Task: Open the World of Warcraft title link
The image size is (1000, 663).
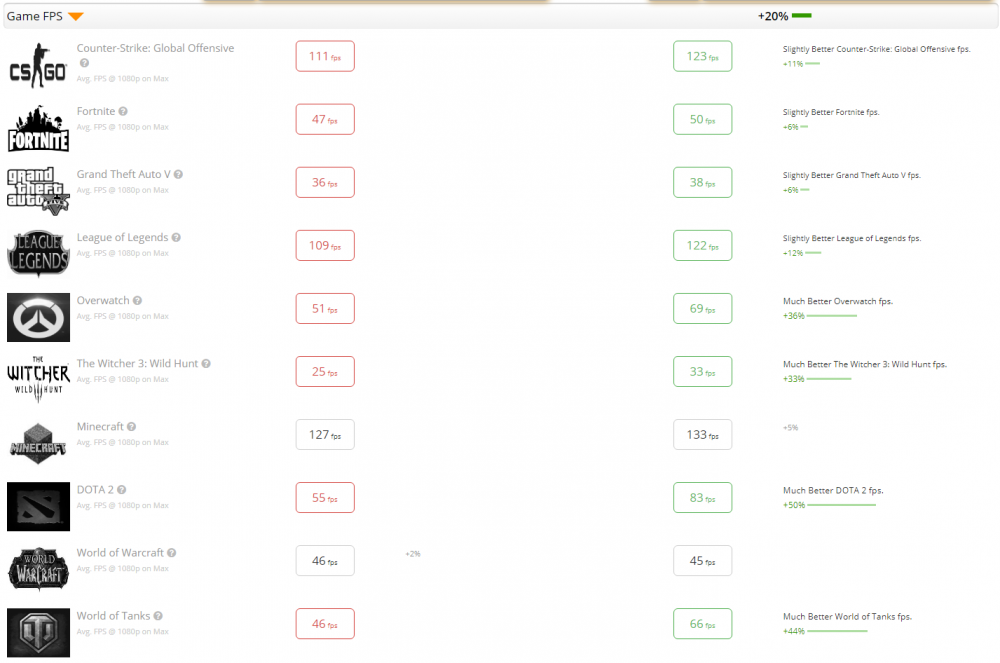Action: tap(120, 553)
